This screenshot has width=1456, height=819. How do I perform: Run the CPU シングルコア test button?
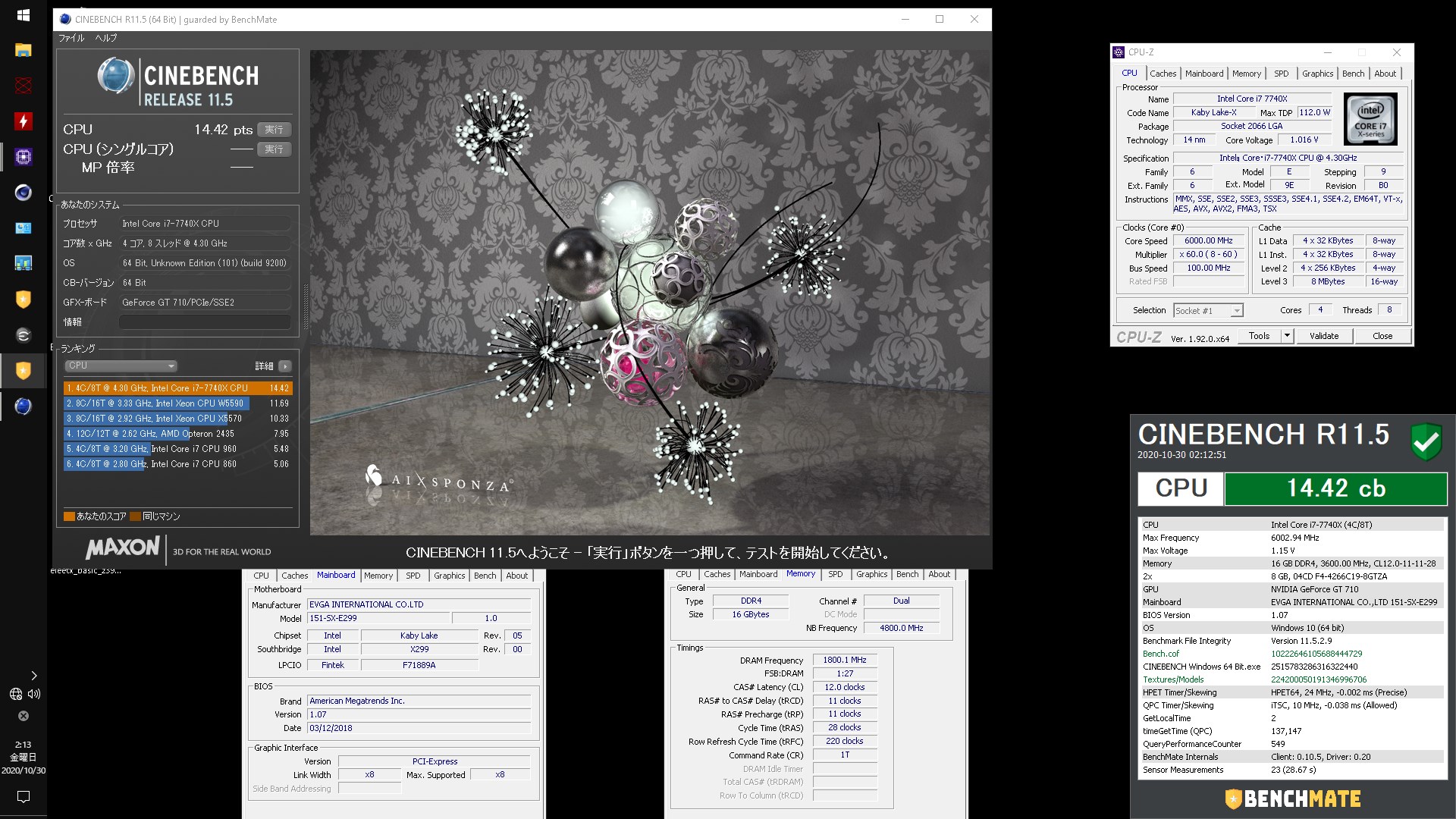point(275,149)
